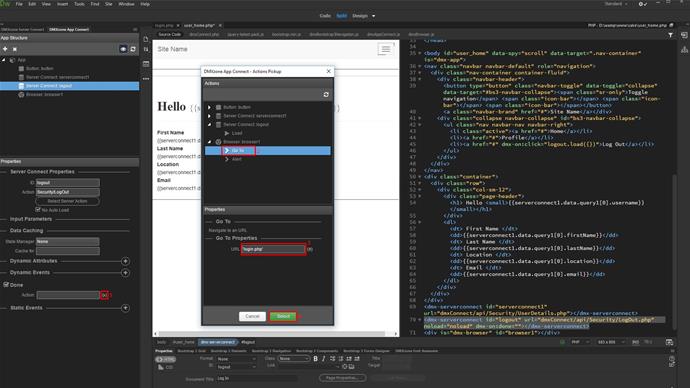Refresh the Actions list in Actions Picker
This screenshot has width=690, height=388.
(x=326, y=95)
